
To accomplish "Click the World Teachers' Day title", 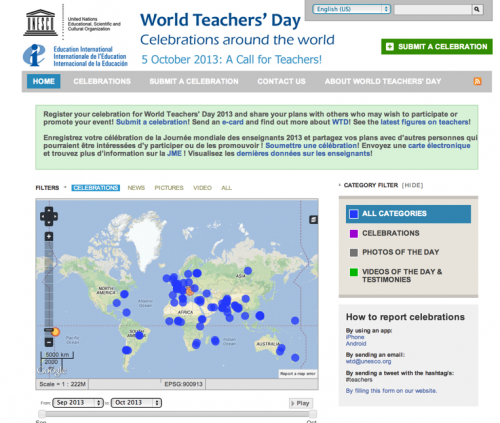I will tap(220, 20).
